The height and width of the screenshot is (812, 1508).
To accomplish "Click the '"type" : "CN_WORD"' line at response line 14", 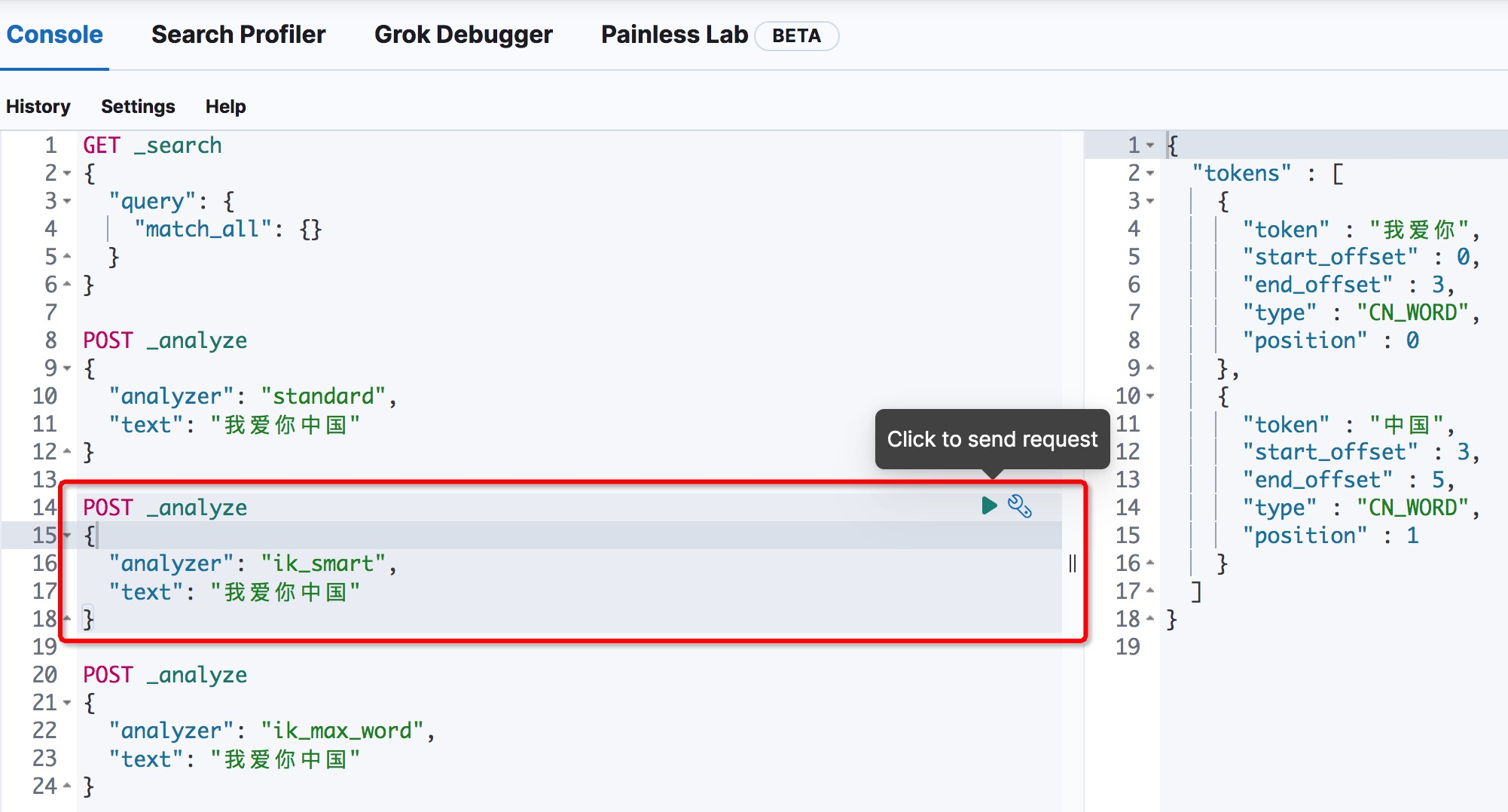I will (x=1361, y=508).
